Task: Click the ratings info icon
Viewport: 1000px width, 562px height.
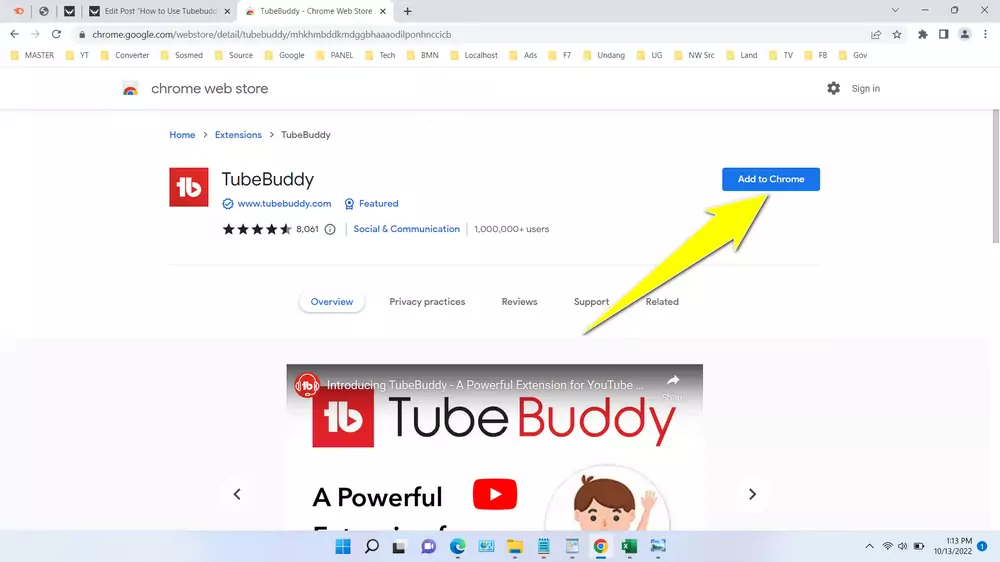Action: (x=330, y=229)
